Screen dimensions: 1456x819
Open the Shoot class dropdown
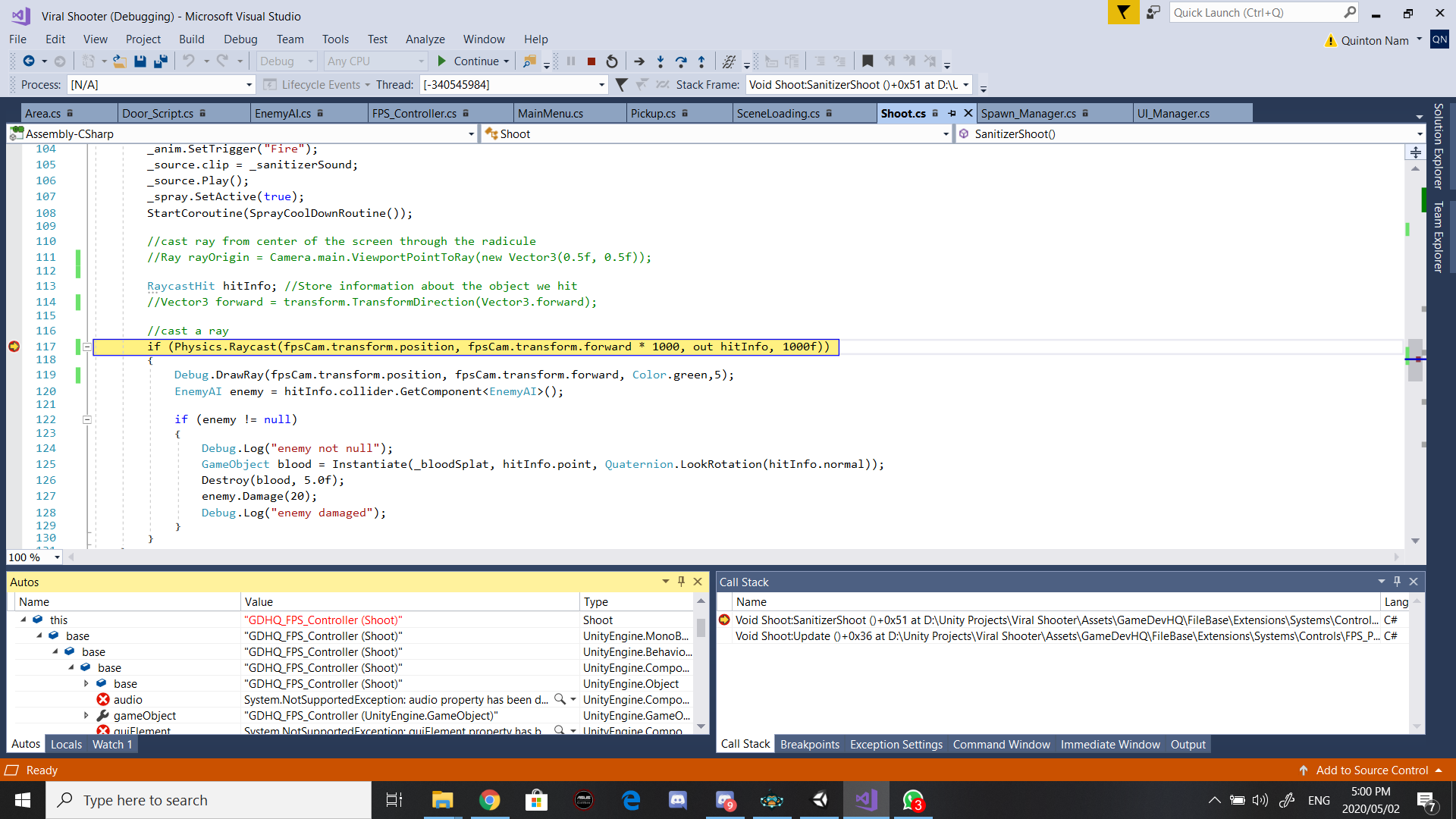pyautogui.click(x=946, y=134)
